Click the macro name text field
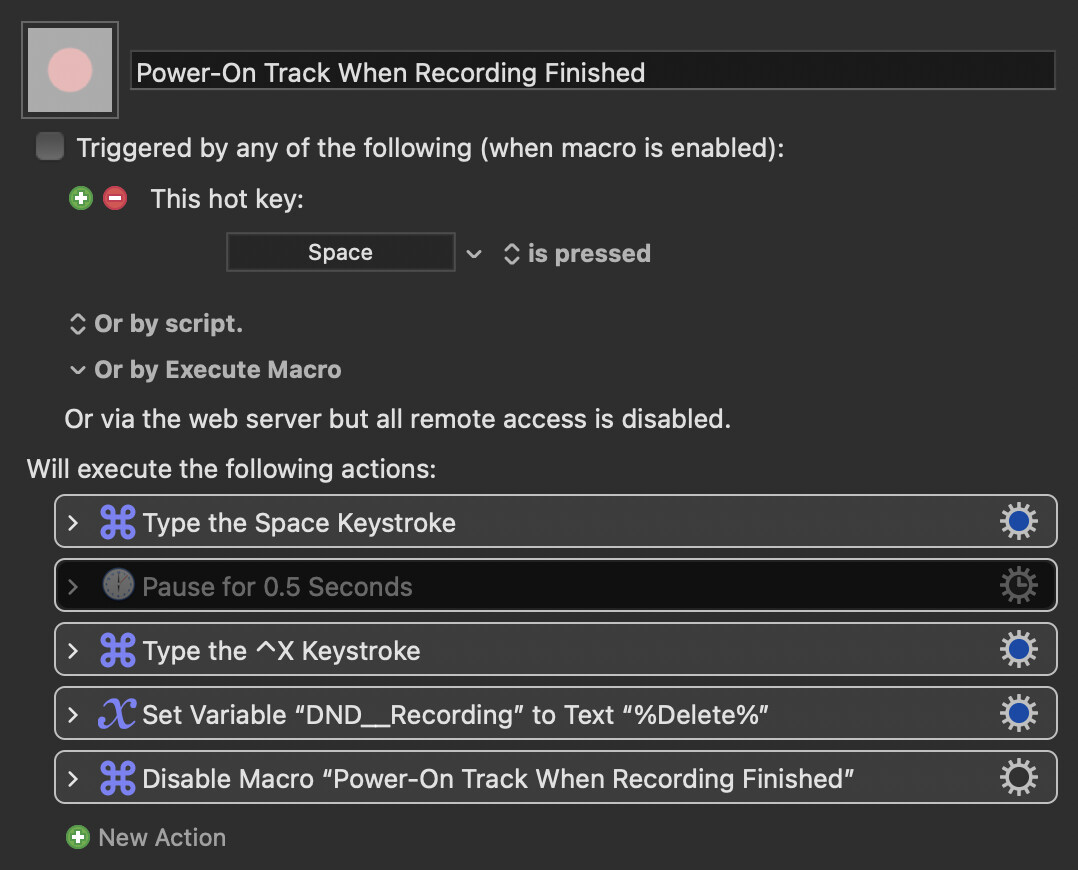Viewport: 1078px width, 870px height. click(592, 72)
